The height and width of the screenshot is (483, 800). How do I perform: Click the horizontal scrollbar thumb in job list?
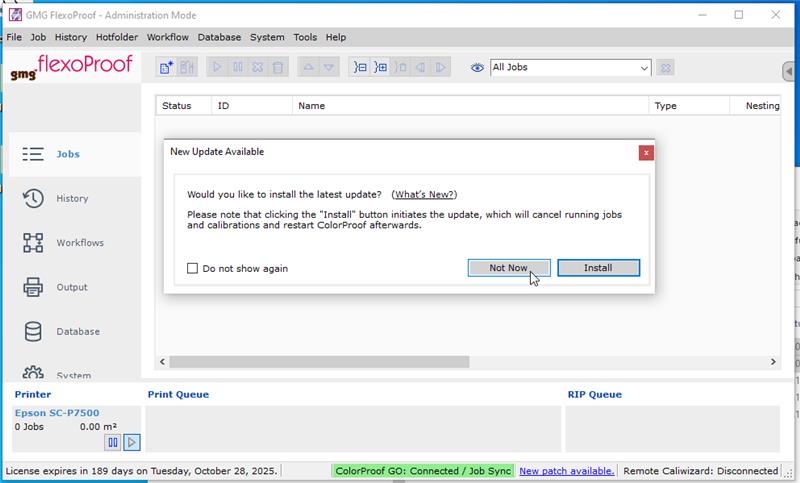click(x=319, y=362)
